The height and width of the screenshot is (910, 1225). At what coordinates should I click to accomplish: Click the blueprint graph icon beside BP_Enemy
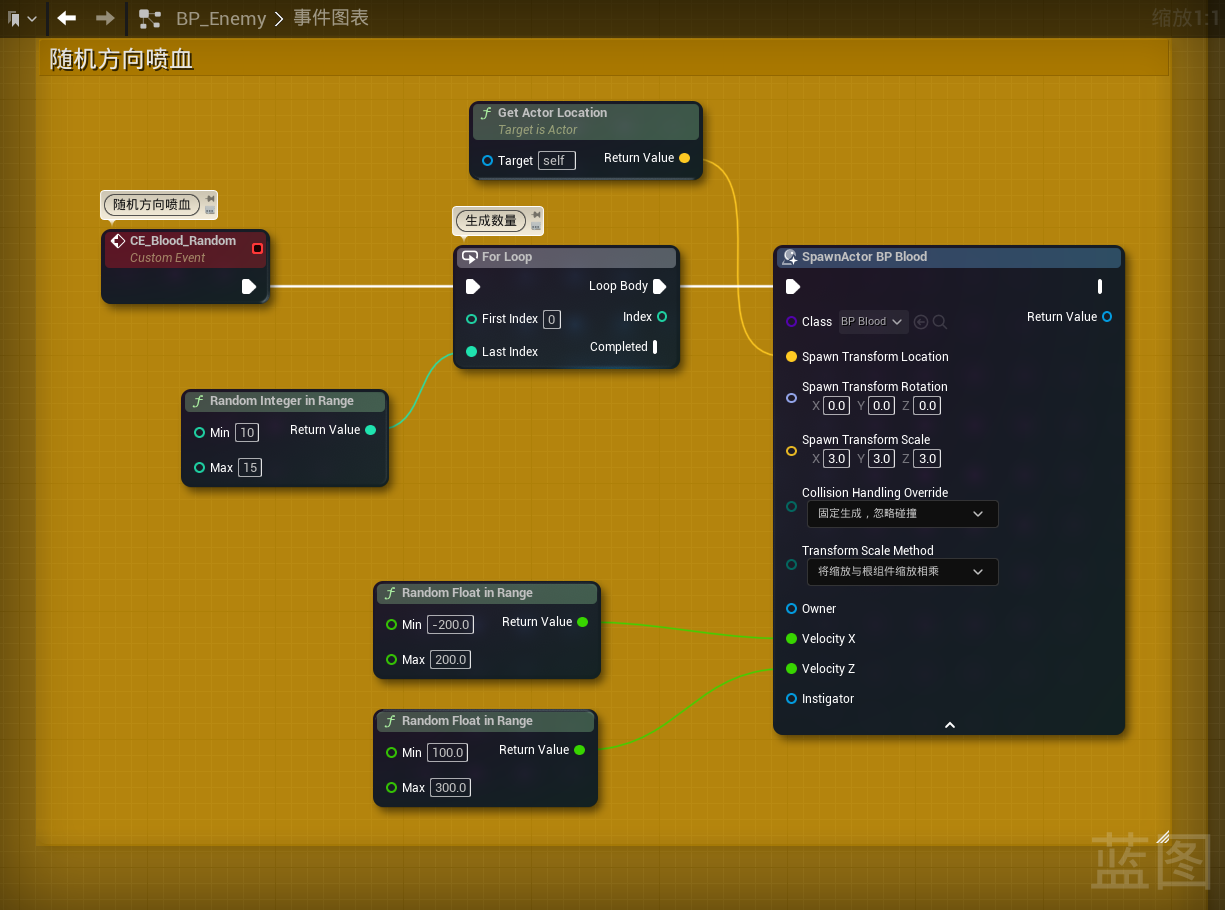click(150, 18)
